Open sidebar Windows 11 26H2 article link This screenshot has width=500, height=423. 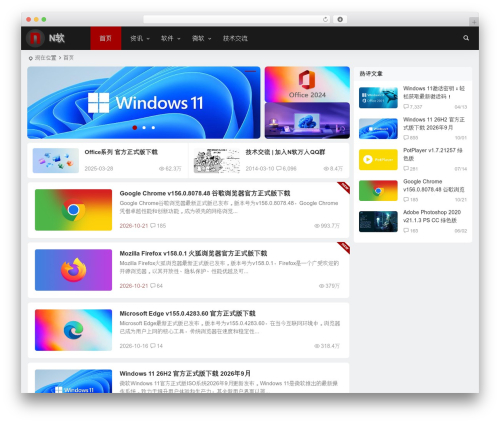[434, 123]
